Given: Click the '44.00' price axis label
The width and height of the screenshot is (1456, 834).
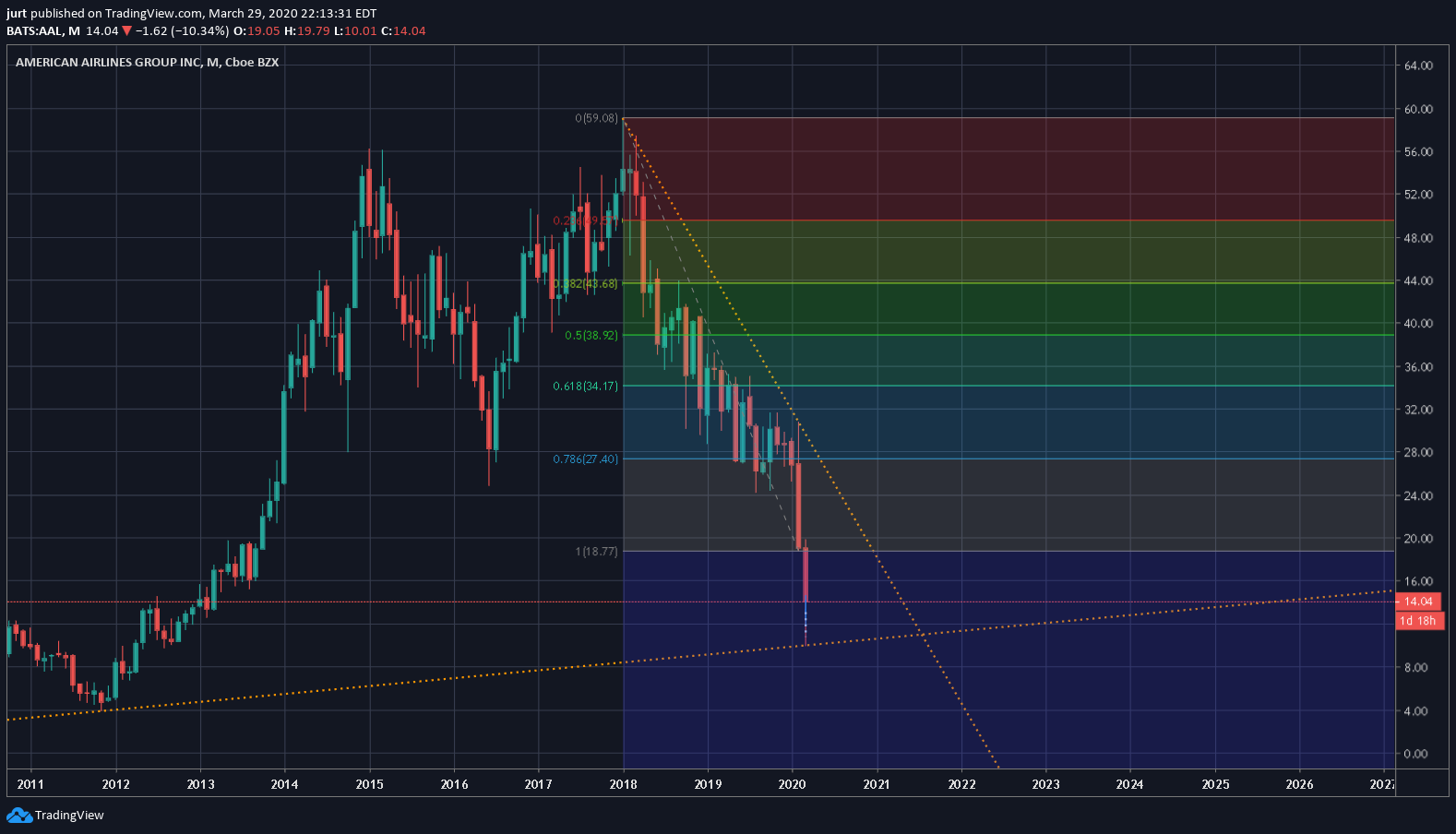Looking at the screenshot, I should (x=1418, y=280).
